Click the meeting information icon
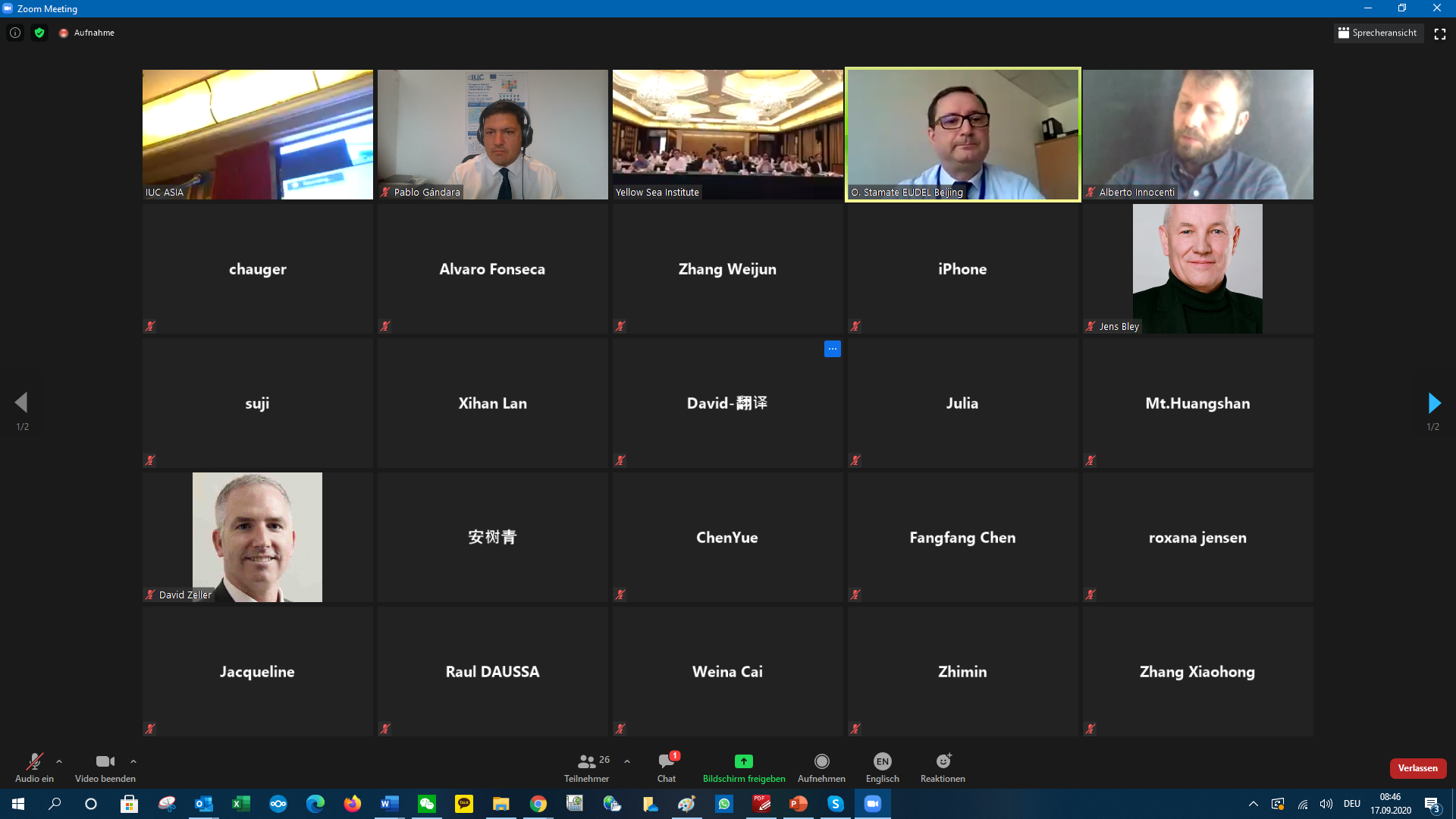The height and width of the screenshot is (819, 1456). [15, 33]
